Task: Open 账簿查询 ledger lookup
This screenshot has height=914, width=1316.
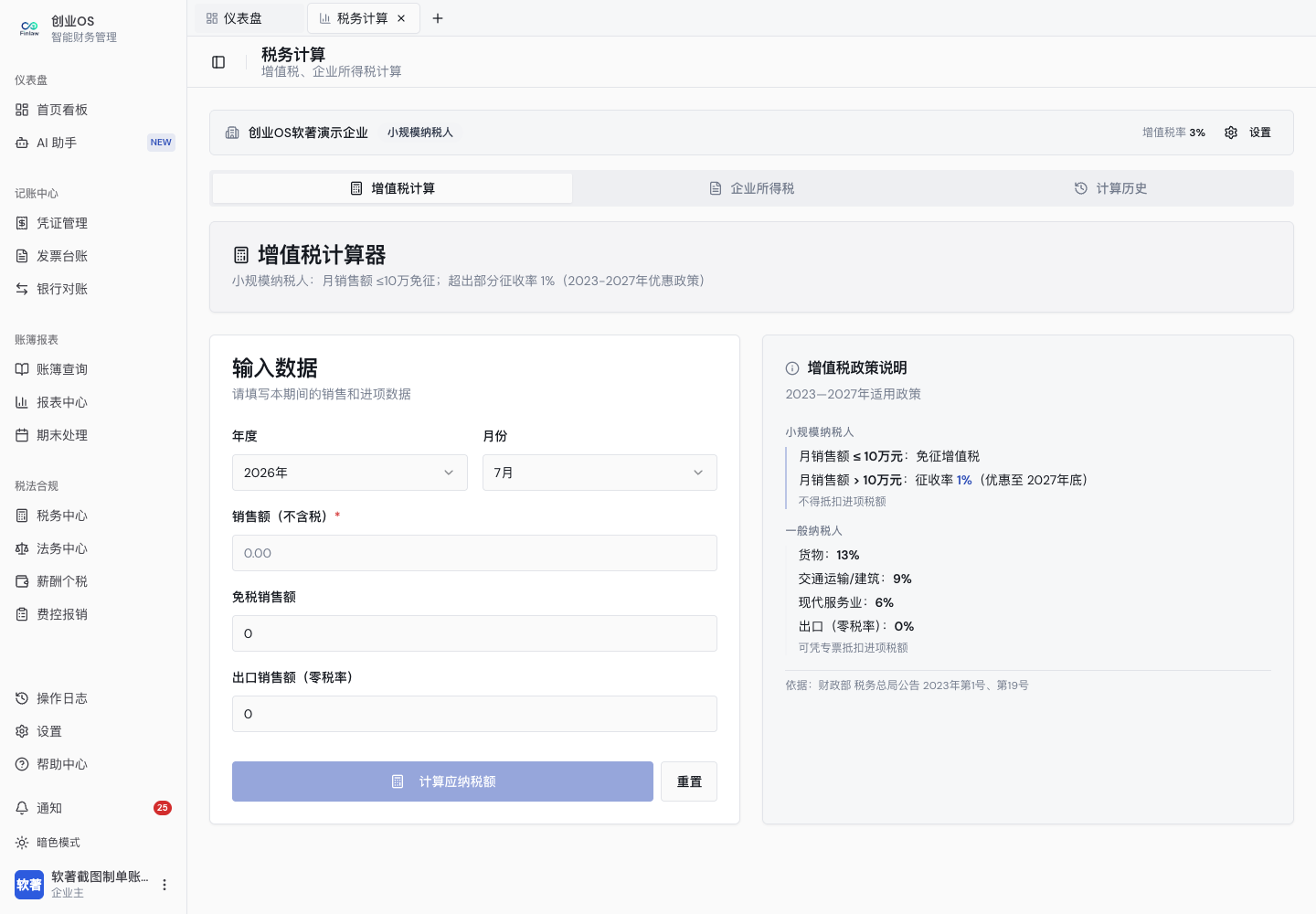Action: 92,369
